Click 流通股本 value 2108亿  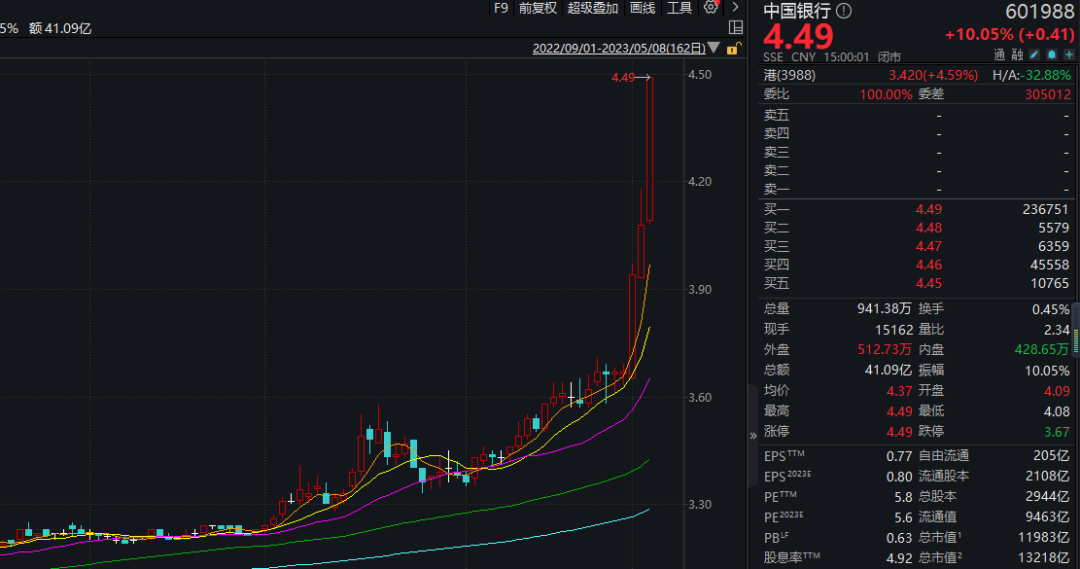coord(1047,476)
